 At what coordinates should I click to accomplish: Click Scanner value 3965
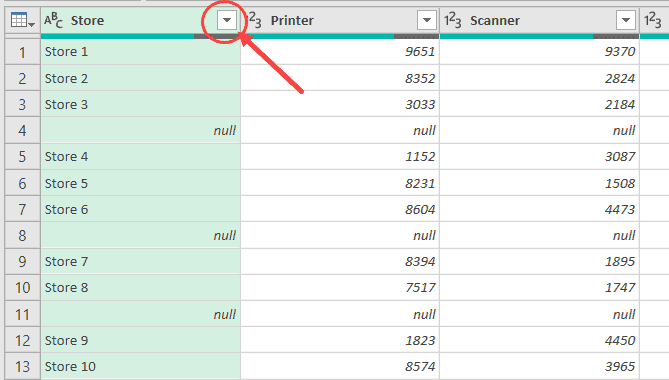(x=540, y=366)
